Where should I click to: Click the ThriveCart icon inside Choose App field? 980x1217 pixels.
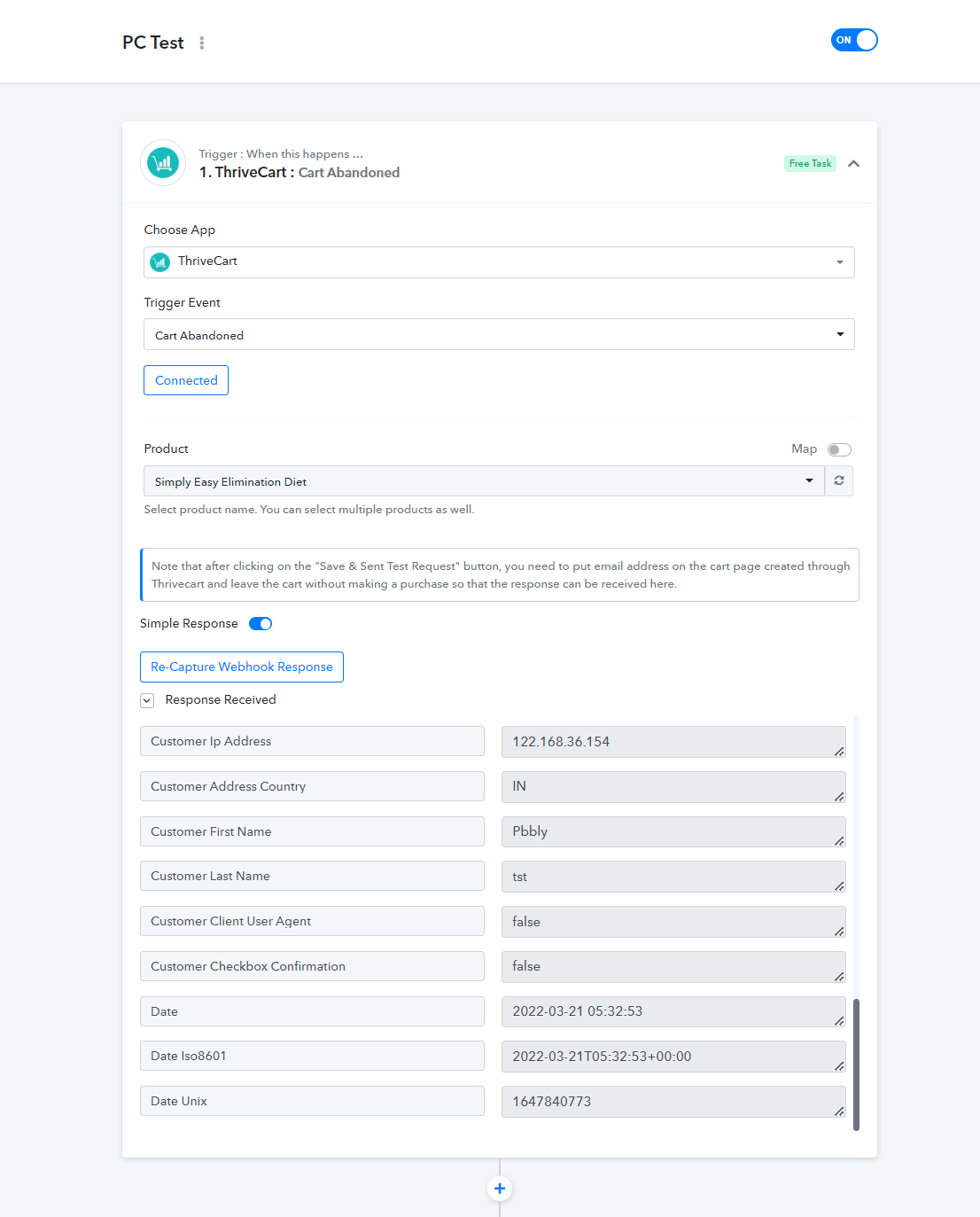click(159, 261)
